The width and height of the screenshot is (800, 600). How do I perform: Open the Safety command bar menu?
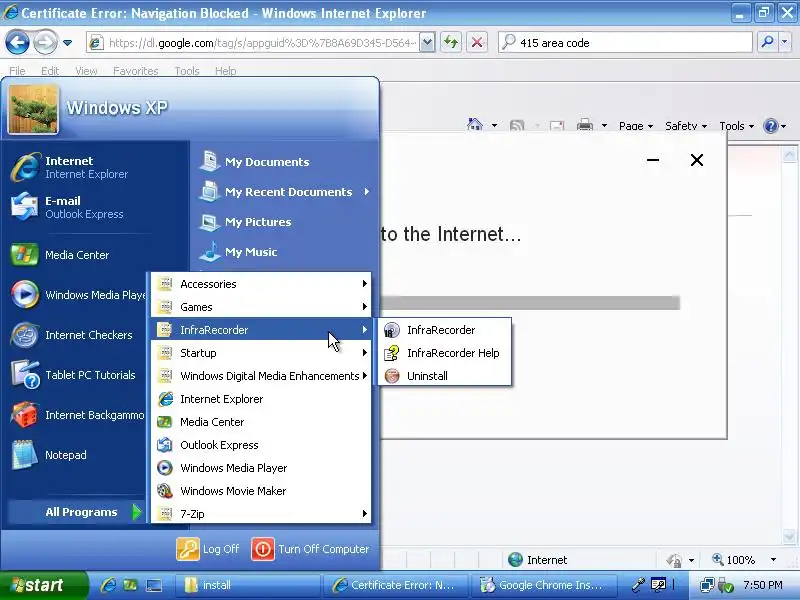tap(686, 126)
